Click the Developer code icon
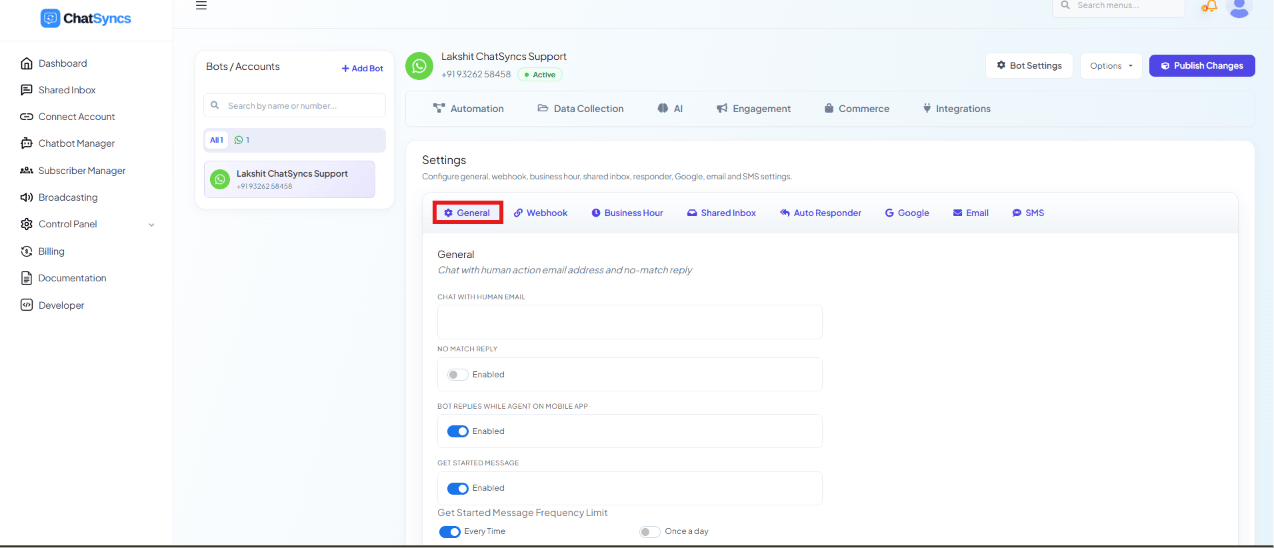 [27, 305]
